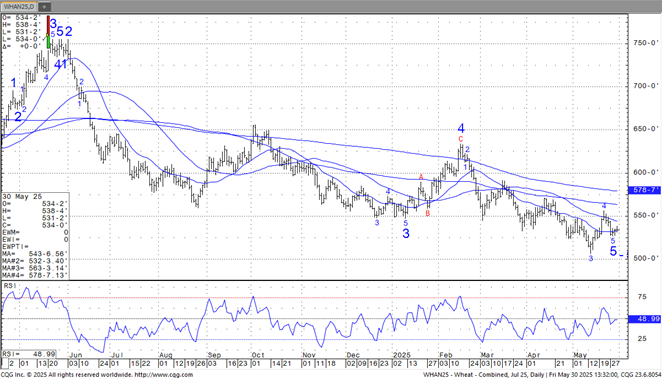Open the cqg.com link in footer

click(x=164, y=375)
